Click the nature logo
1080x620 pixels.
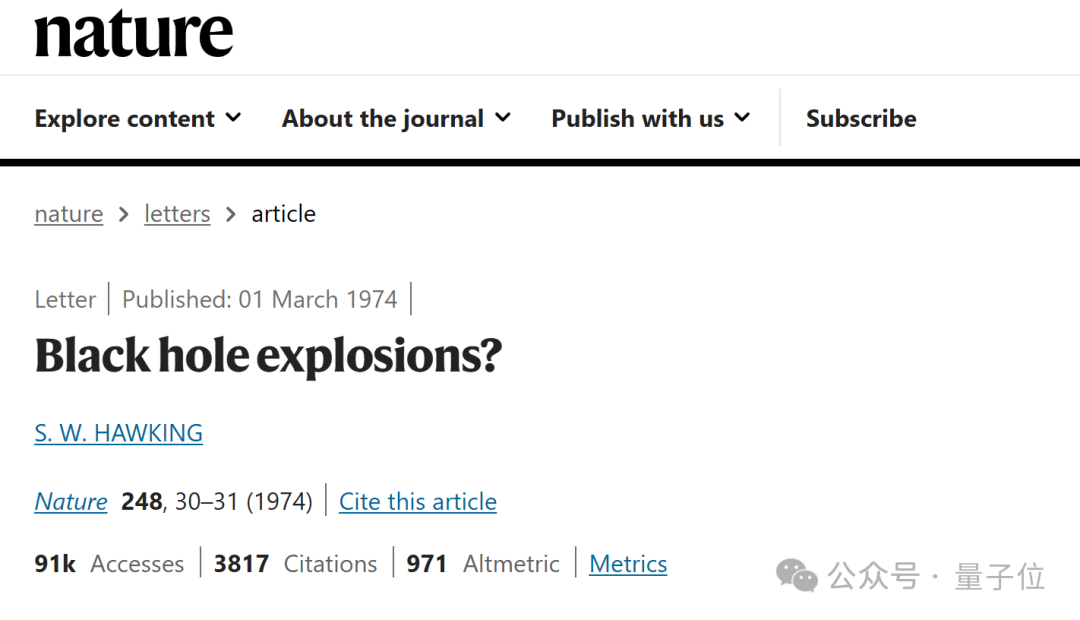click(x=134, y=32)
